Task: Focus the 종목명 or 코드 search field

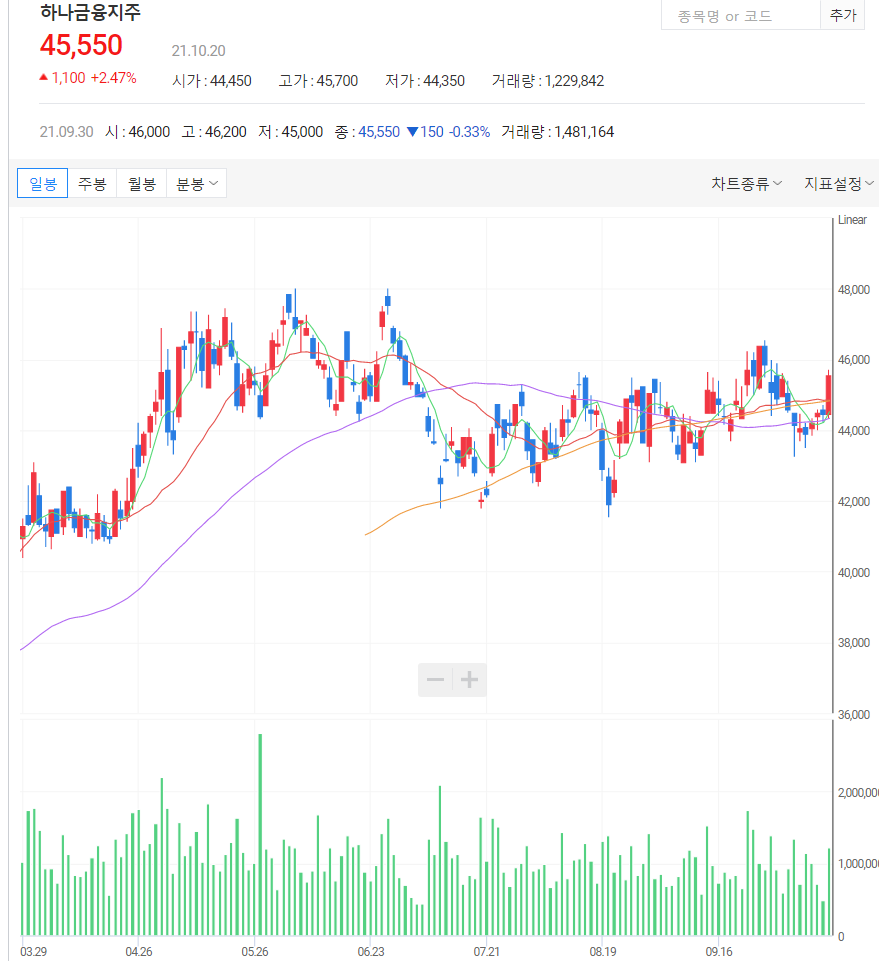Action: point(740,15)
